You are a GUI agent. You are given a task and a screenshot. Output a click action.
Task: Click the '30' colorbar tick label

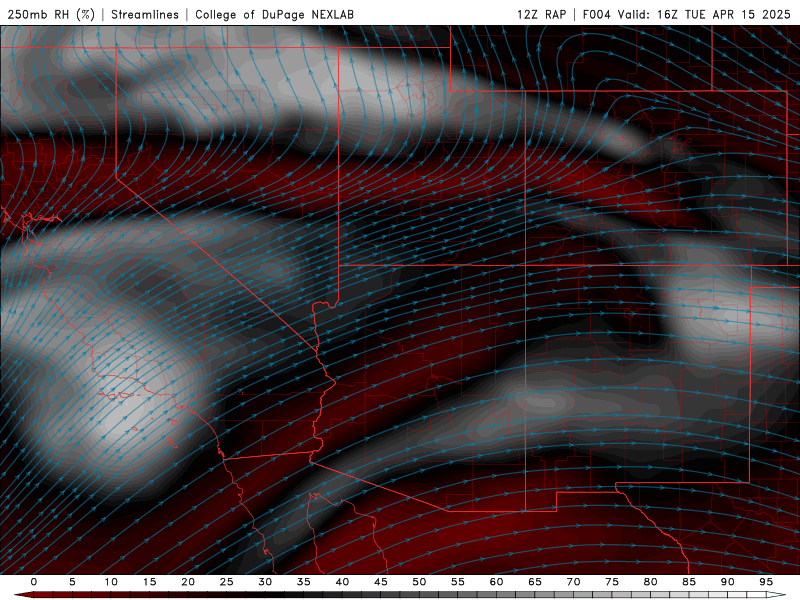(265, 582)
